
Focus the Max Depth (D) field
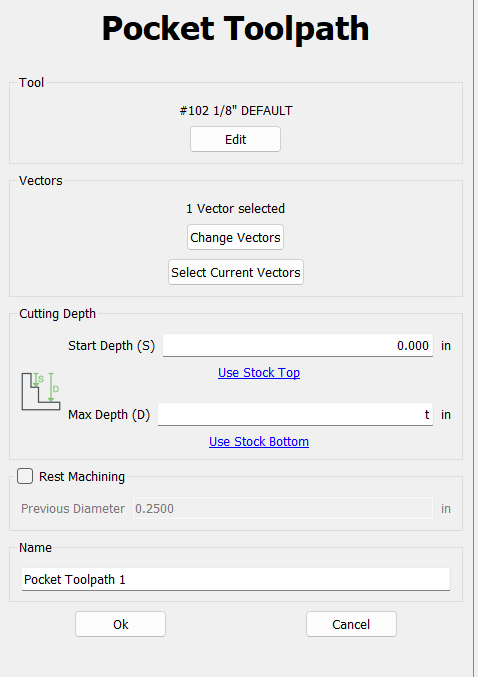tap(295, 414)
